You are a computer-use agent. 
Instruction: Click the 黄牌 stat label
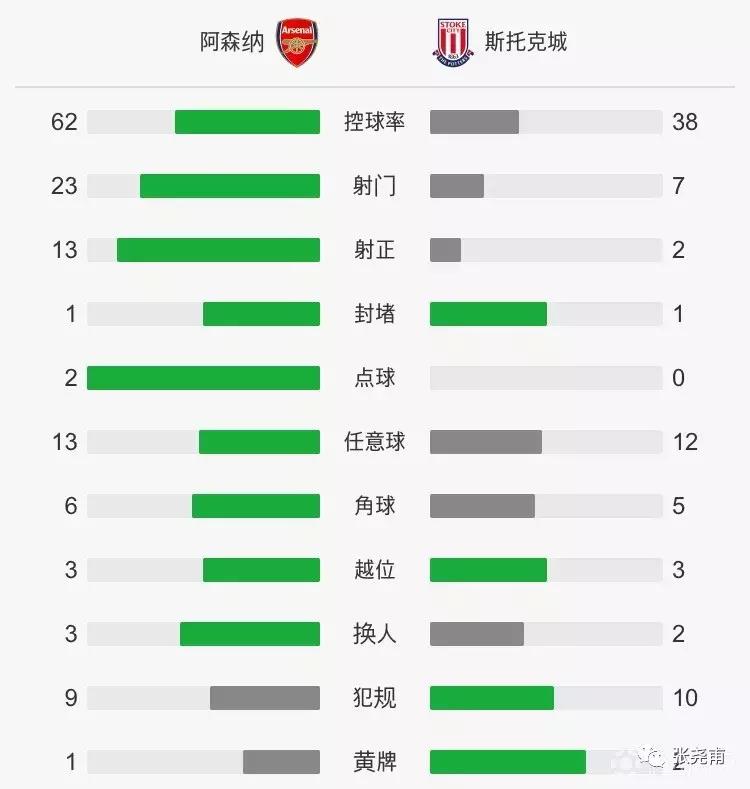[x=375, y=762]
